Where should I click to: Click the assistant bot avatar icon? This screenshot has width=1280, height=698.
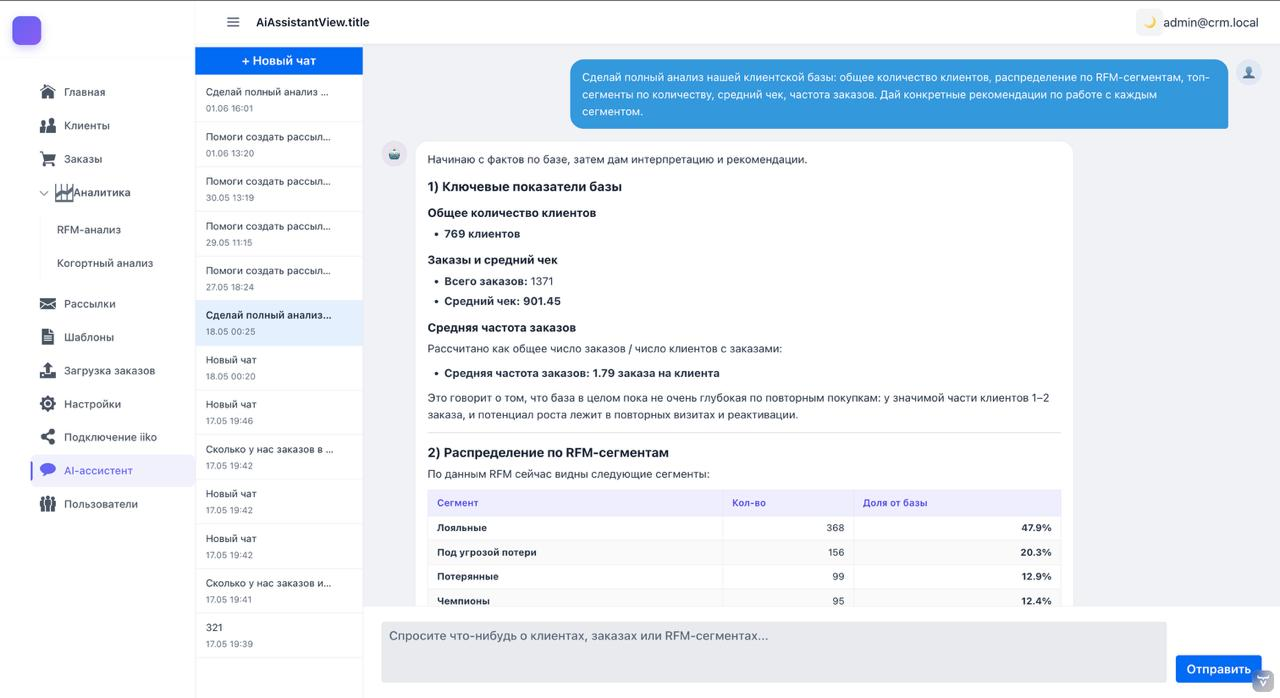(x=394, y=154)
